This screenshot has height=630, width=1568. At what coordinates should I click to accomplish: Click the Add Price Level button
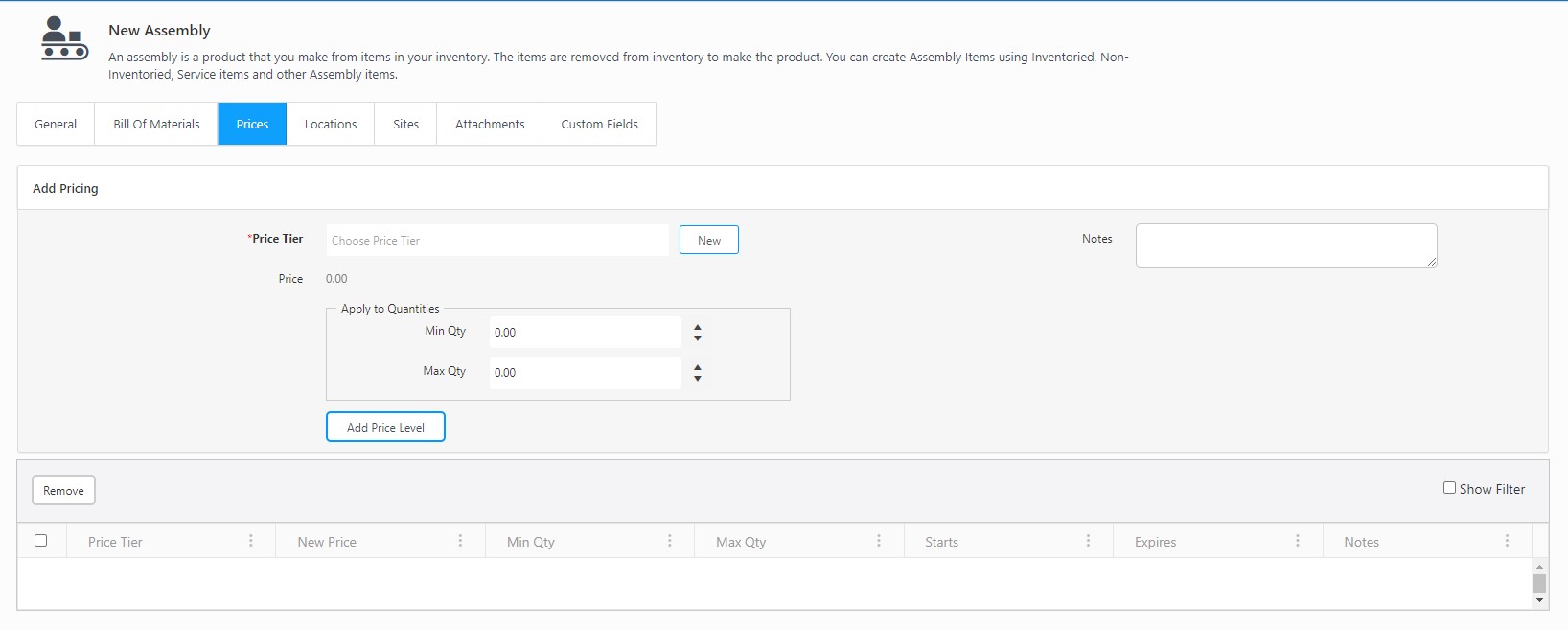point(385,428)
